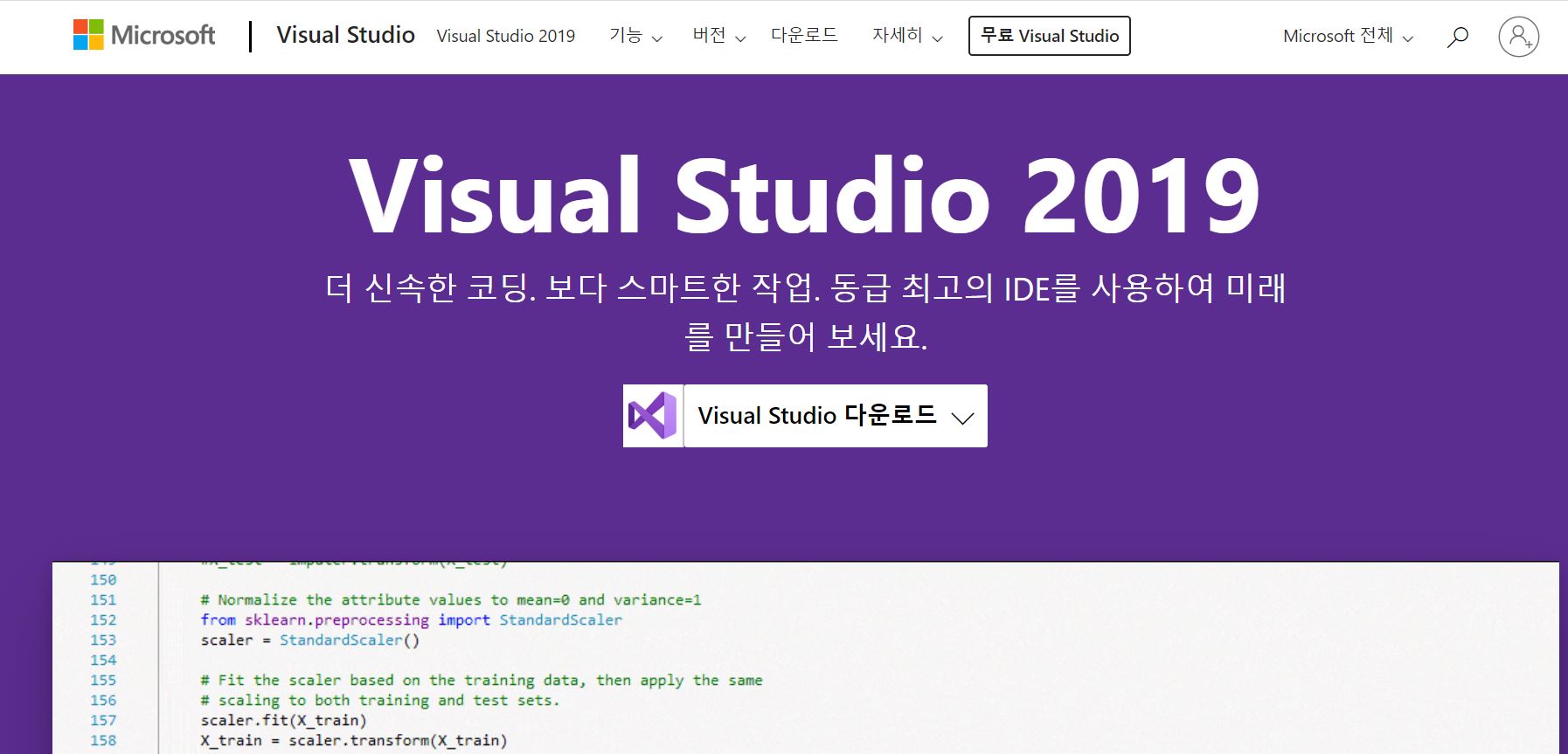Click the scaler.fit(X_train) code line
The image size is (1568, 754).
[x=283, y=721]
